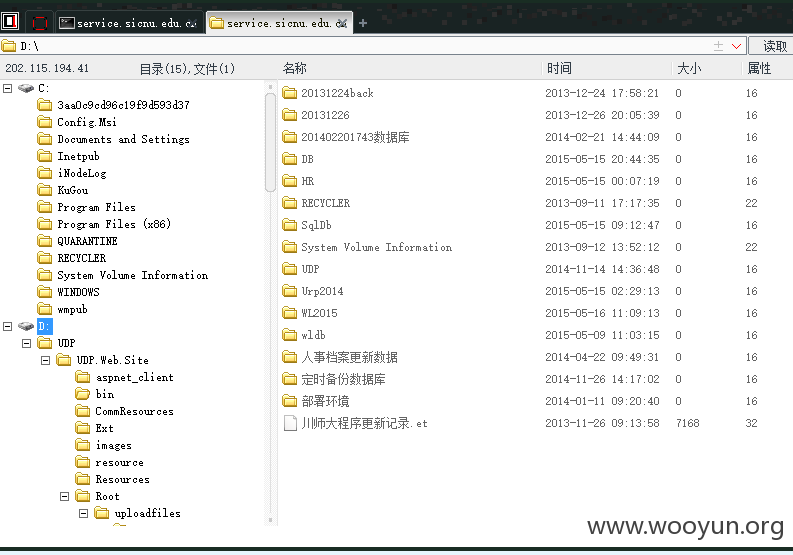Click the tree panel vertical scrollbar thumb
The height and width of the screenshot is (555, 793).
tap(270, 143)
